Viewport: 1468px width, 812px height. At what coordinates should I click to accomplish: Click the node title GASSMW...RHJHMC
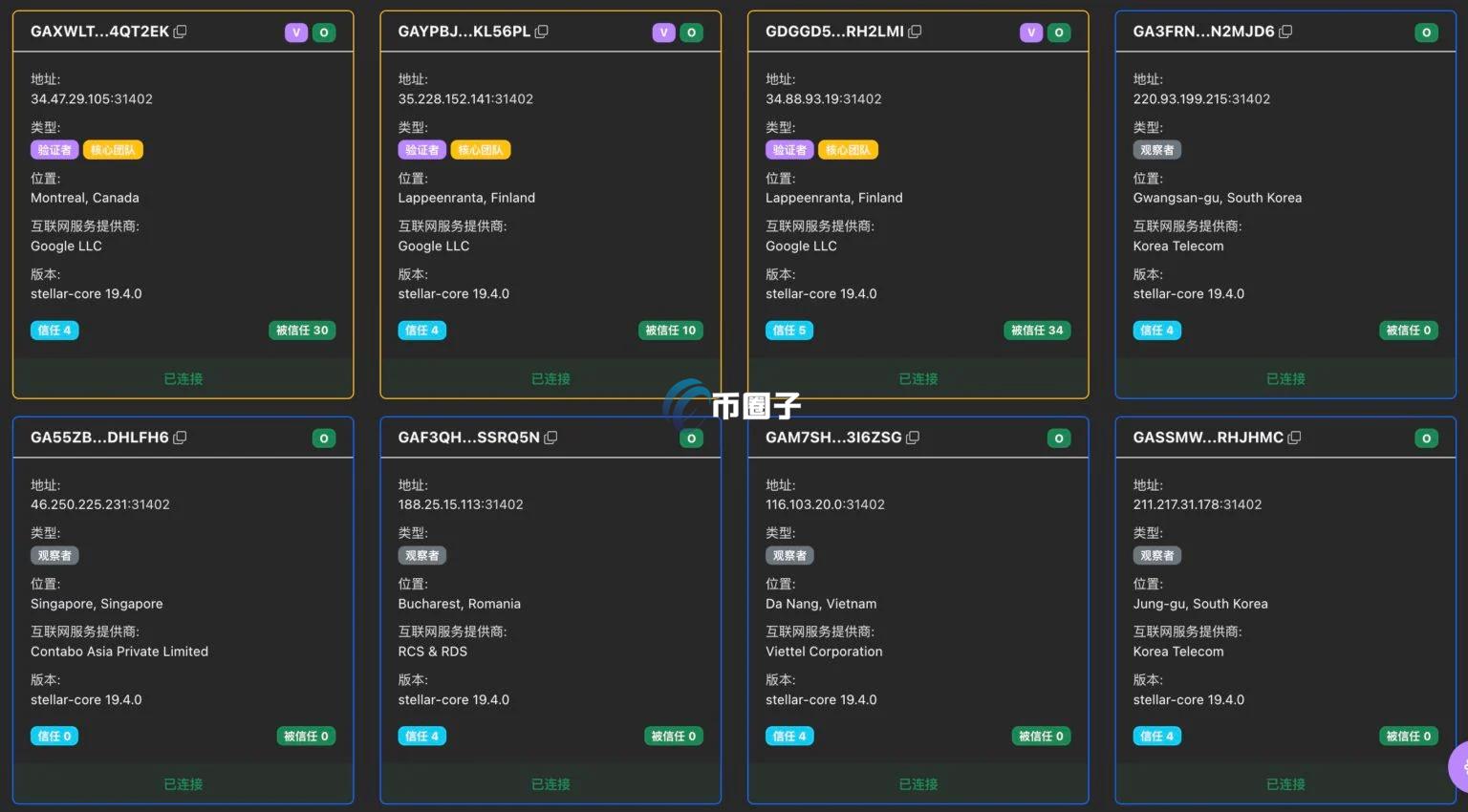tap(1208, 438)
